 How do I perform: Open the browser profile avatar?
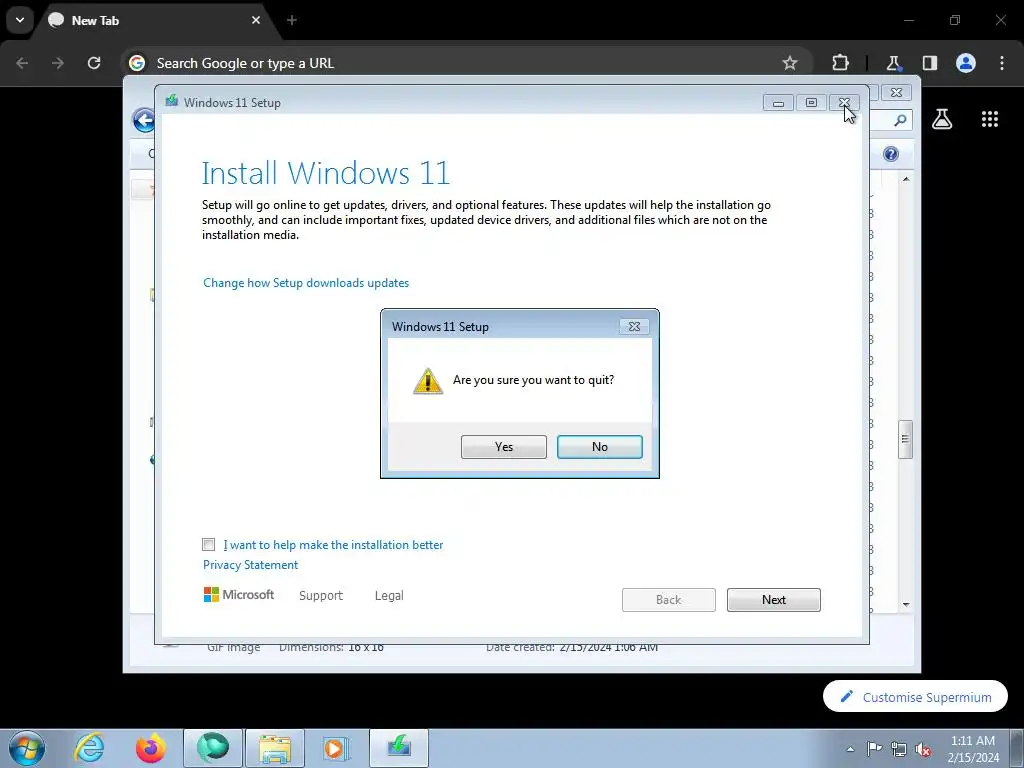click(966, 63)
